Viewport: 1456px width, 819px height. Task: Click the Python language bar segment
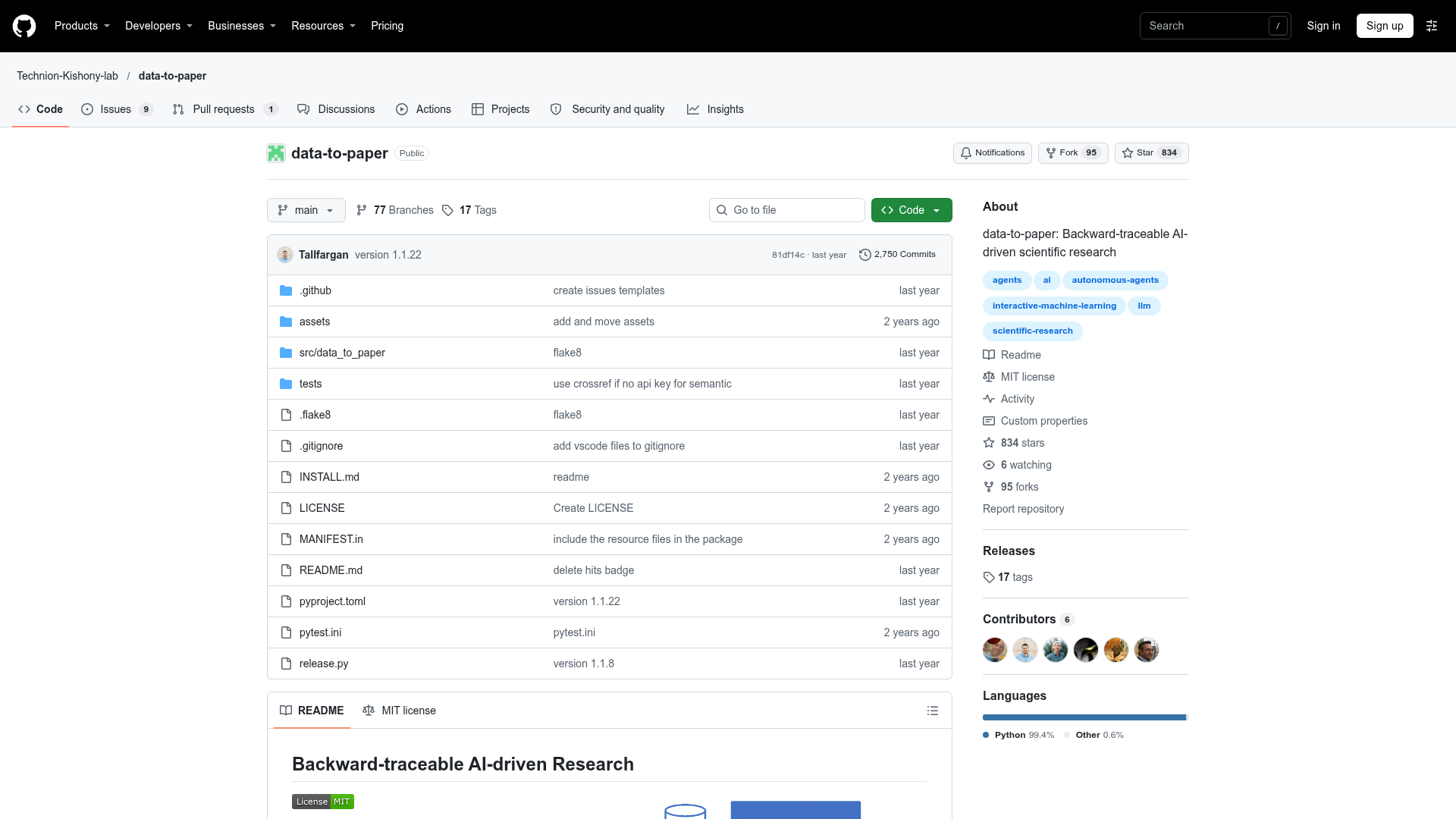[x=1084, y=717]
